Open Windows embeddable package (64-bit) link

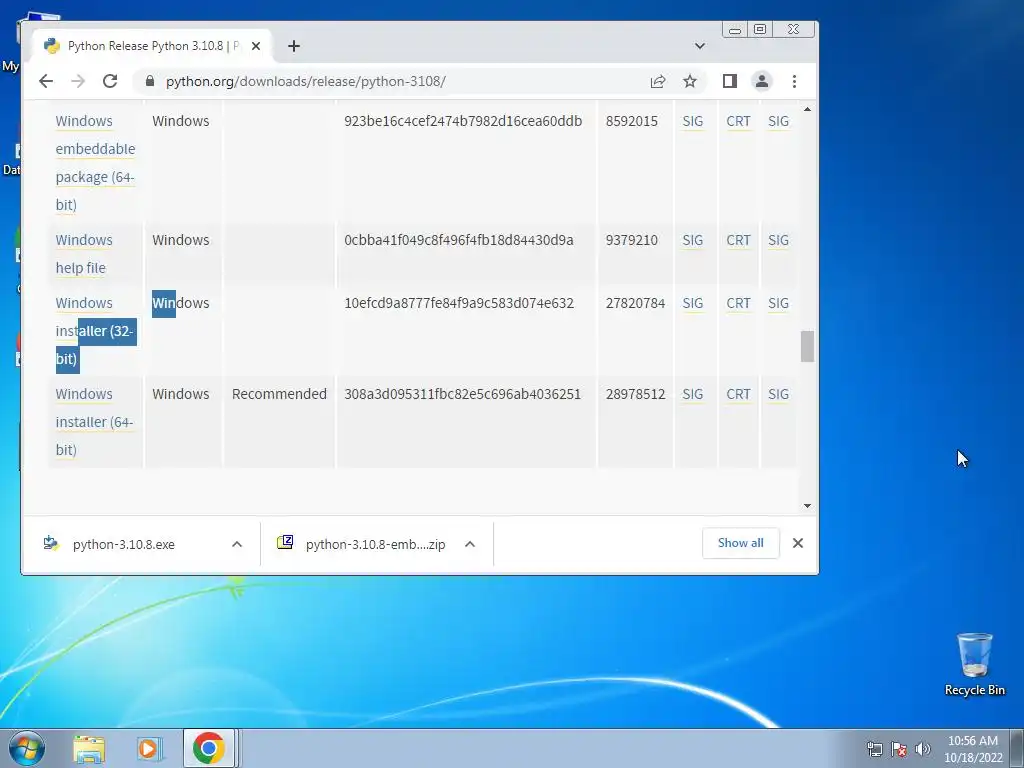tap(95, 163)
